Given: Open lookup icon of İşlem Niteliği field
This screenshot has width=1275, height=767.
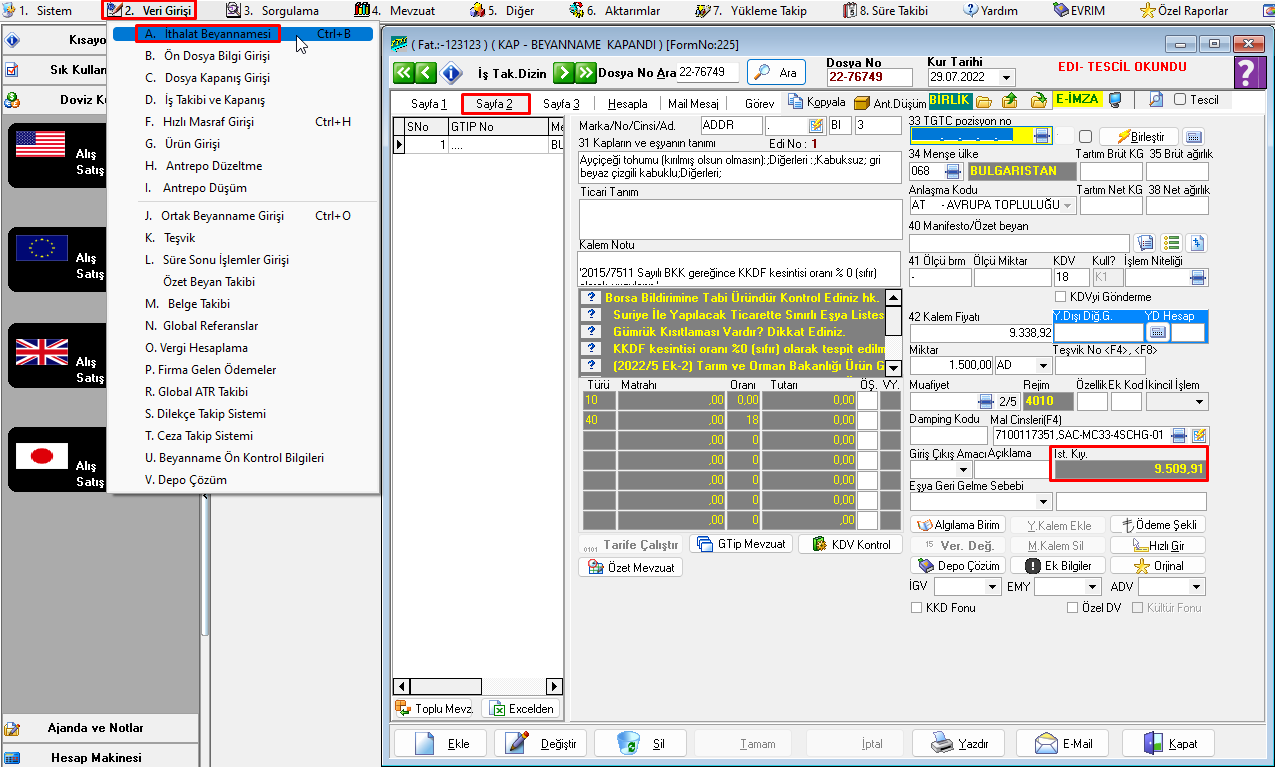Looking at the screenshot, I should point(1198,277).
